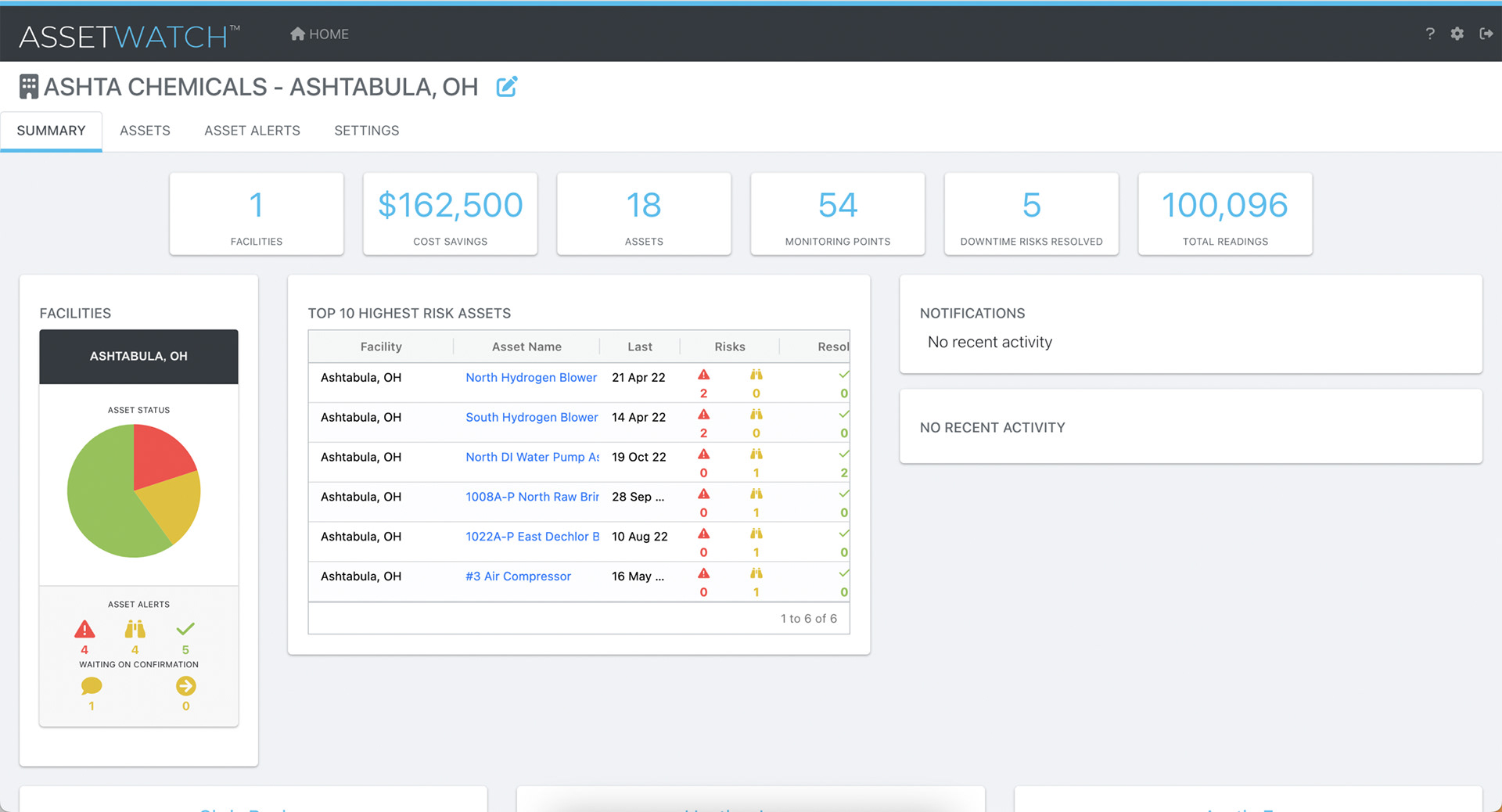The image size is (1502, 812).
Task: Click the Home icon in header
Action: pos(297,34)
